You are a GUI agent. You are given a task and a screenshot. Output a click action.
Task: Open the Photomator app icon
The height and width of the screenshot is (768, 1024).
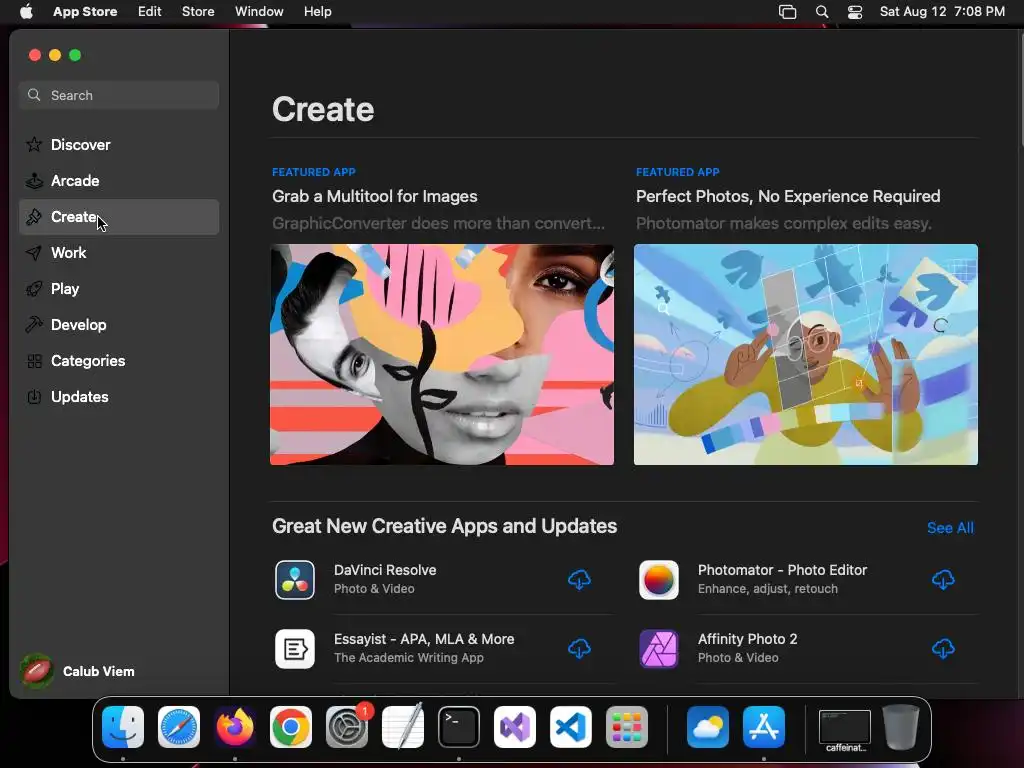(658, 580)
